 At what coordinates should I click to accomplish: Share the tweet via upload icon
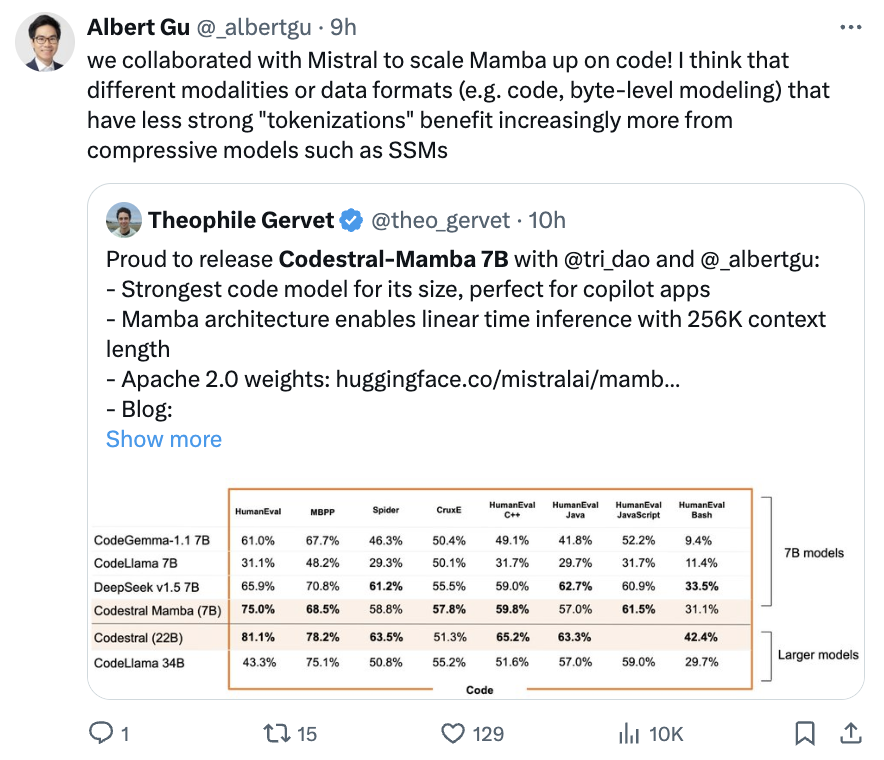click(x=851, y=732)
